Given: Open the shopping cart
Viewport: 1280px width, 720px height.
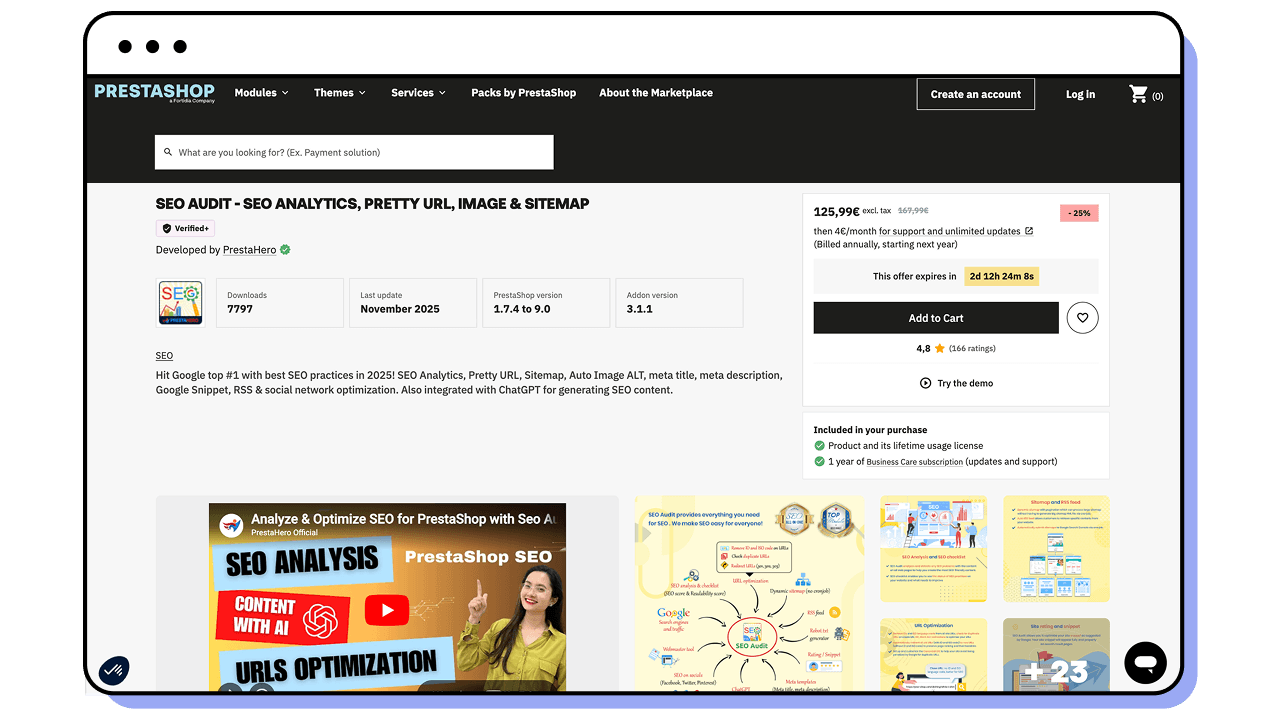Looking at the screenshot, I should (x=1139, y=93).
